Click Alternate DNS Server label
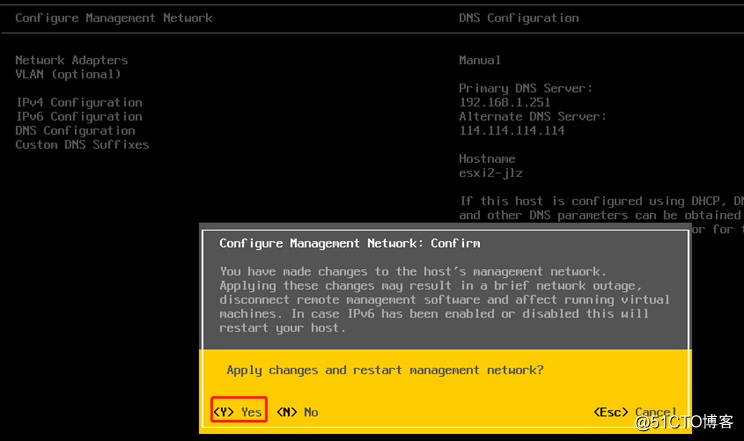This screenshot has height=441, width=744. pyautogui.click(x=532, y=117)
